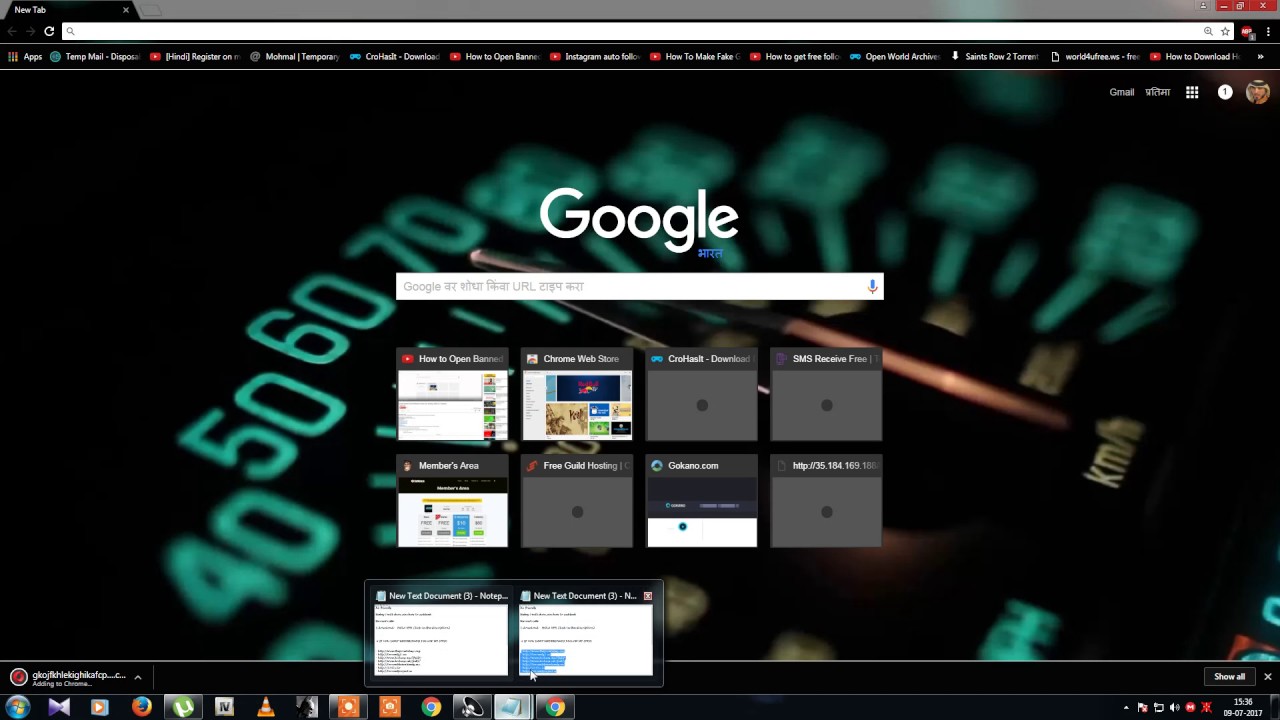Viewport: 1280px width, 720px height.
Task: Select first New Text Document Notepad preview
Action: [441, 632]
